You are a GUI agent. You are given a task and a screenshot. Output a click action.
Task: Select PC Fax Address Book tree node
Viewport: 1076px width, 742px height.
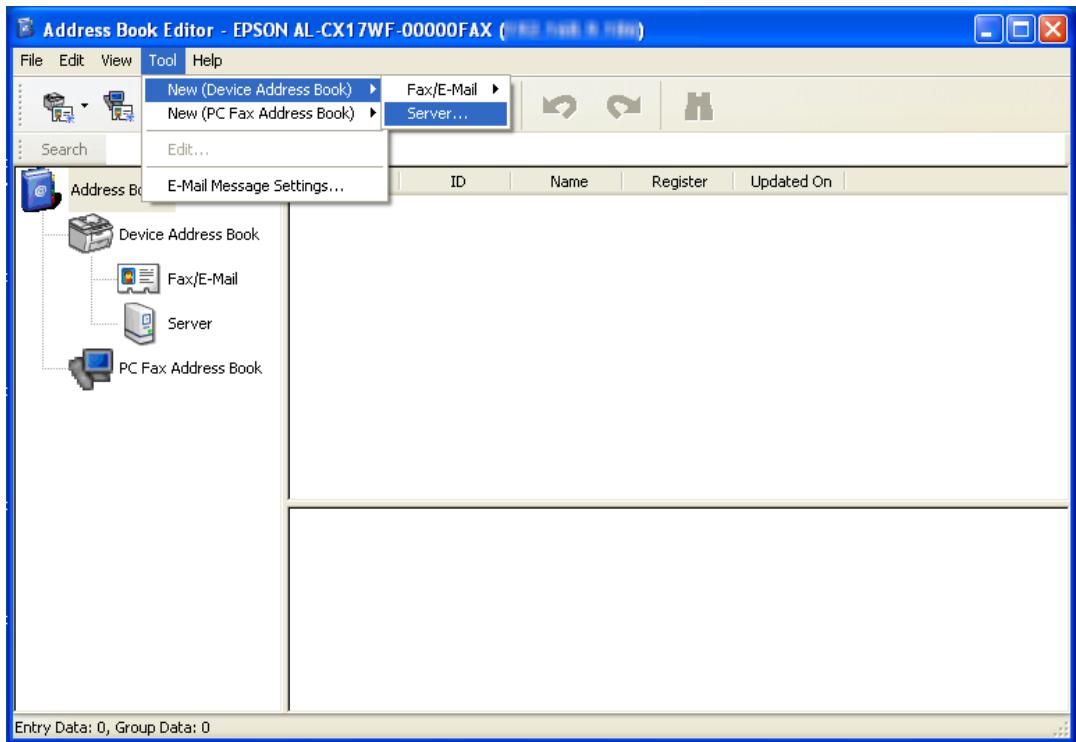click(x=190, y=369)
